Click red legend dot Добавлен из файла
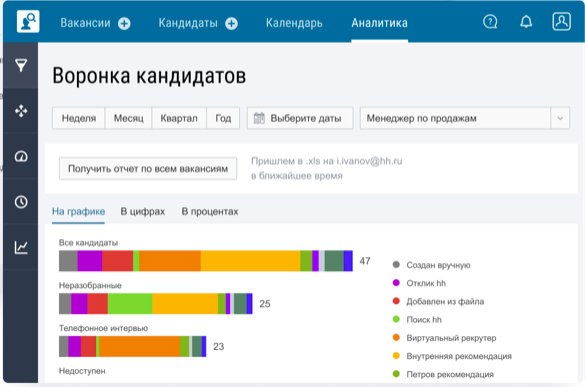This screenshot has width=585, height=387. click(396, 301)
